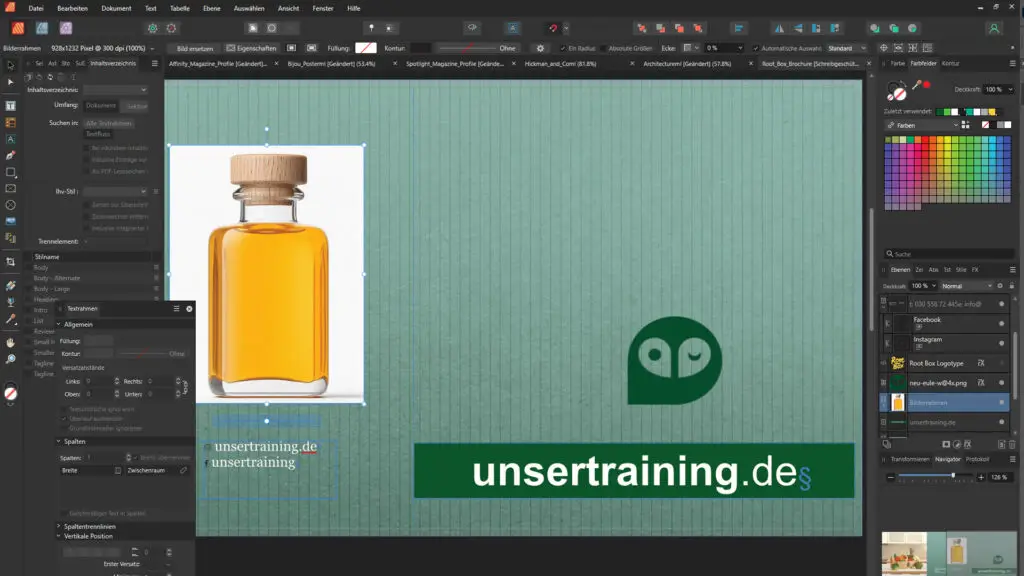Toggle visibility of Facebook layer
Viewport: 1024px width, 576px height.
click(x=1001, y=323)
